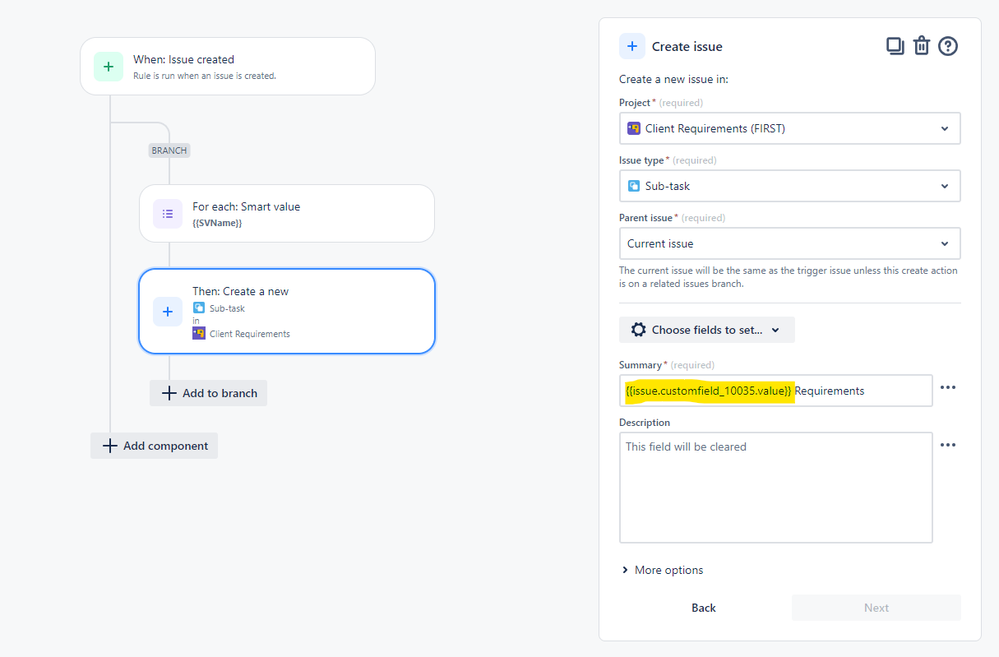999x657 pixels.
Task: Click inside the Description text area
Action: [x=775, y=487]
